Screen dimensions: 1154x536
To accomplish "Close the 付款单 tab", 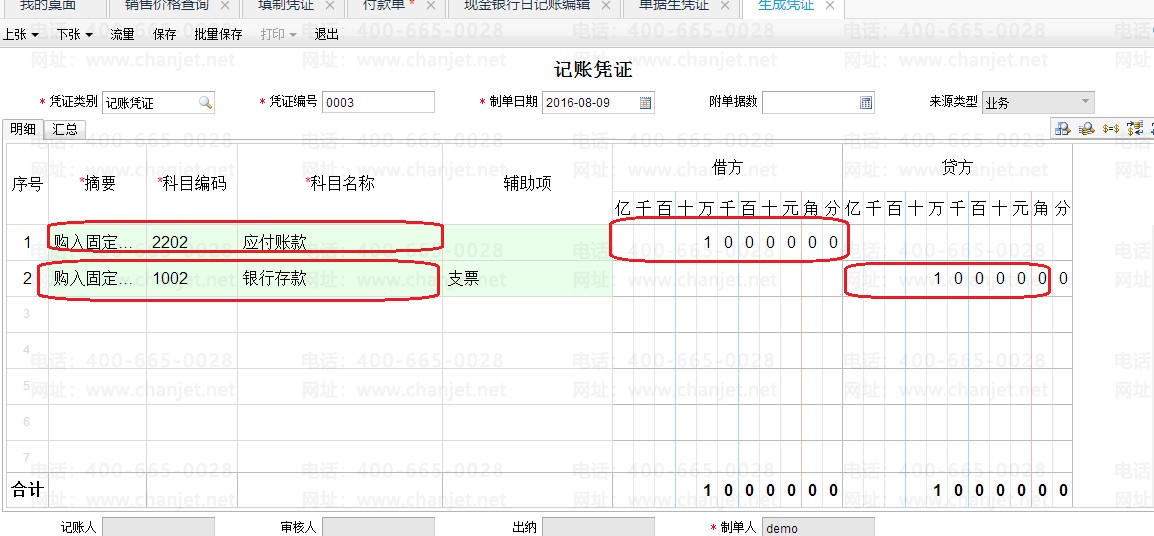I will click(x=431, y=6).
